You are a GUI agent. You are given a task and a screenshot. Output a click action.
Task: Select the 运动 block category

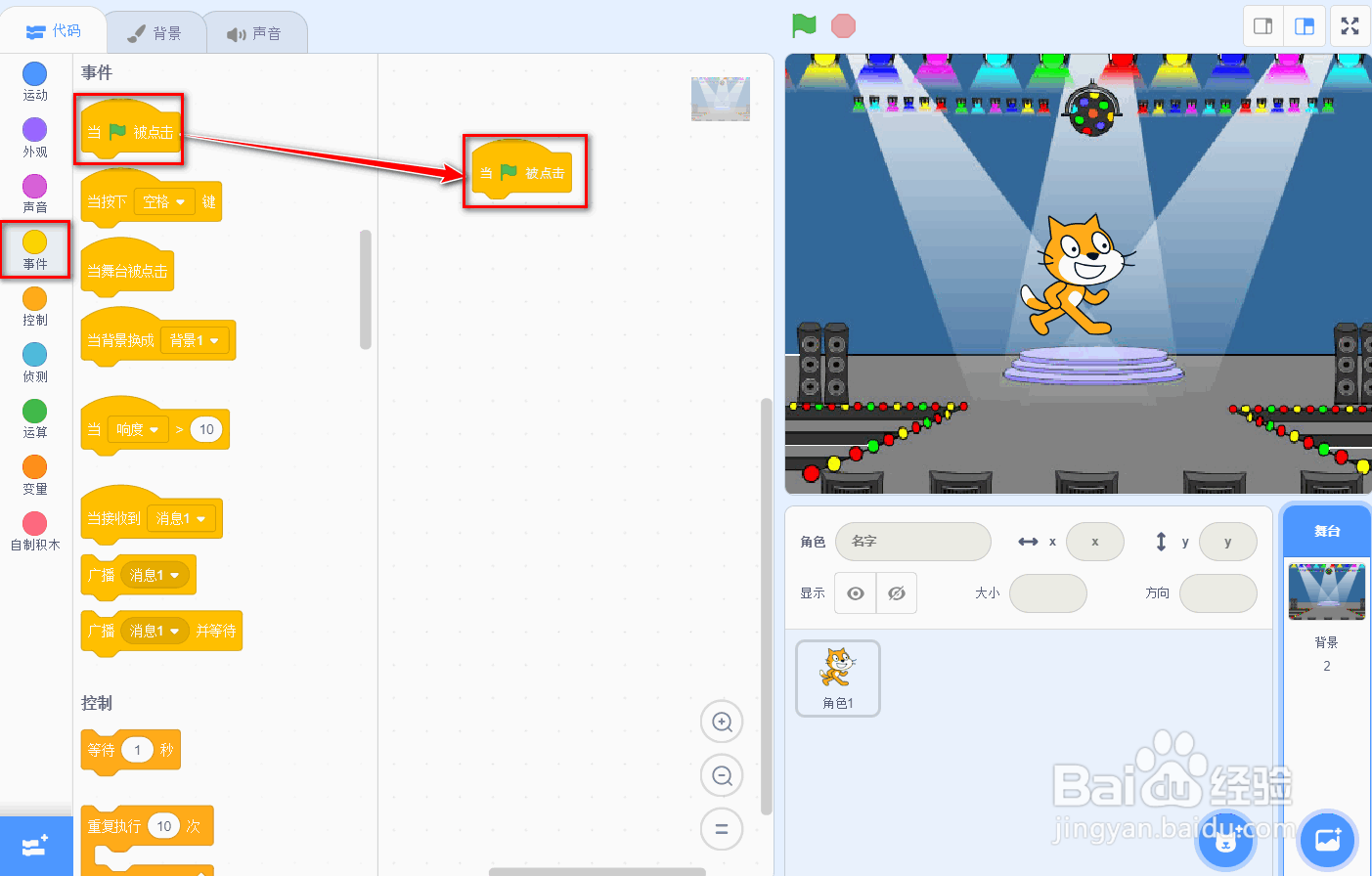pyautogui.click(x=35, y=82)
